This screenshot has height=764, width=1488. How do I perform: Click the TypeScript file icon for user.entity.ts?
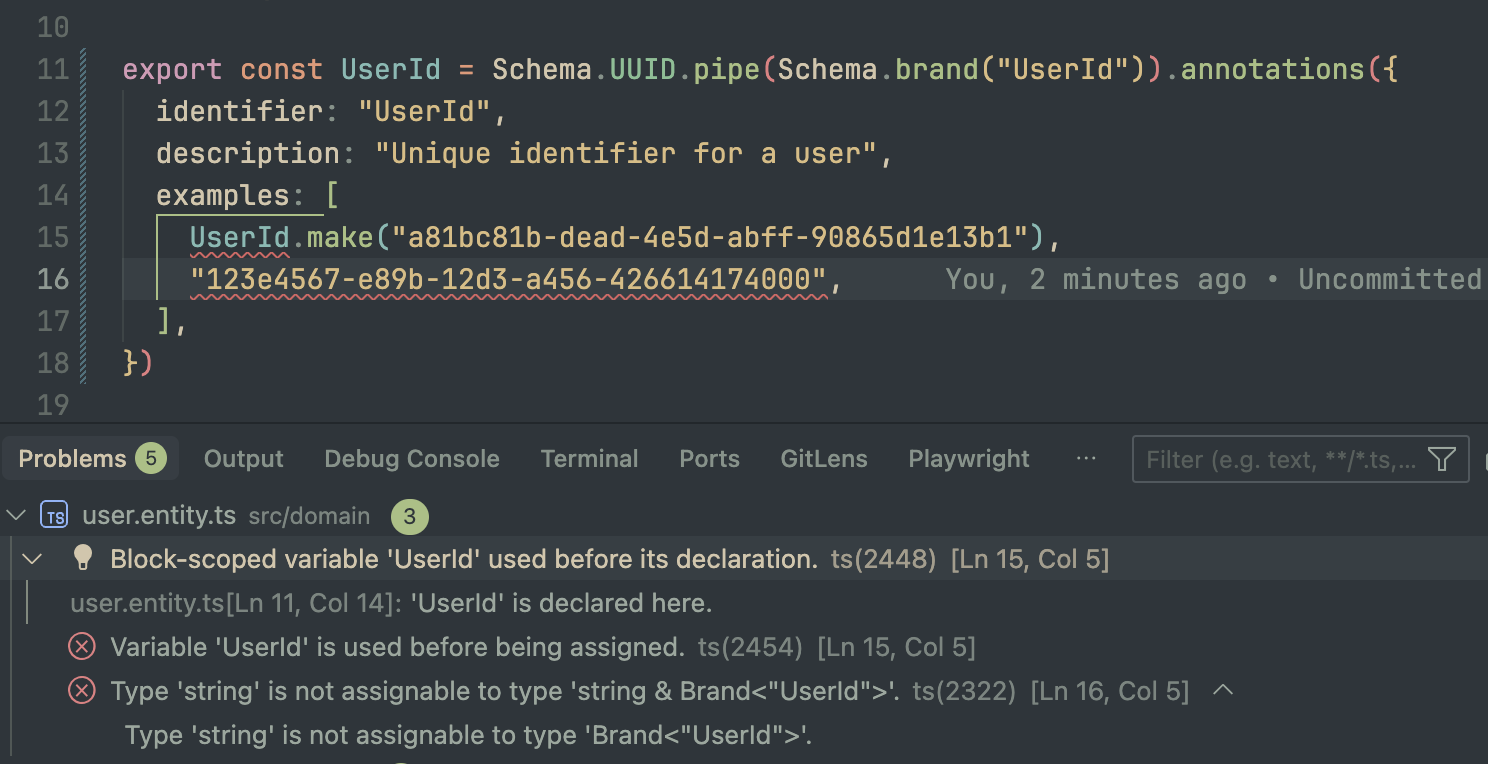[54, 516]
